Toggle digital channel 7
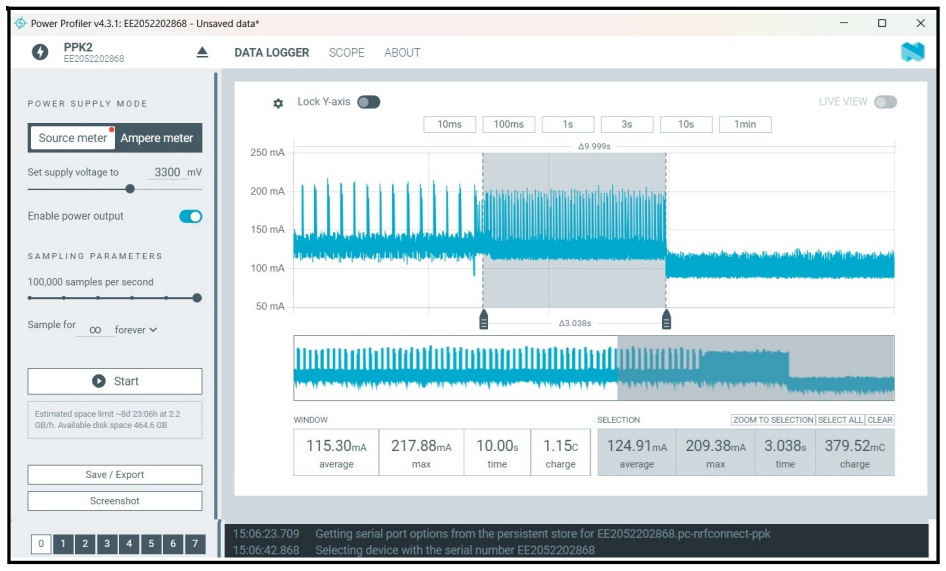946x571 pixels. point(195,543)
